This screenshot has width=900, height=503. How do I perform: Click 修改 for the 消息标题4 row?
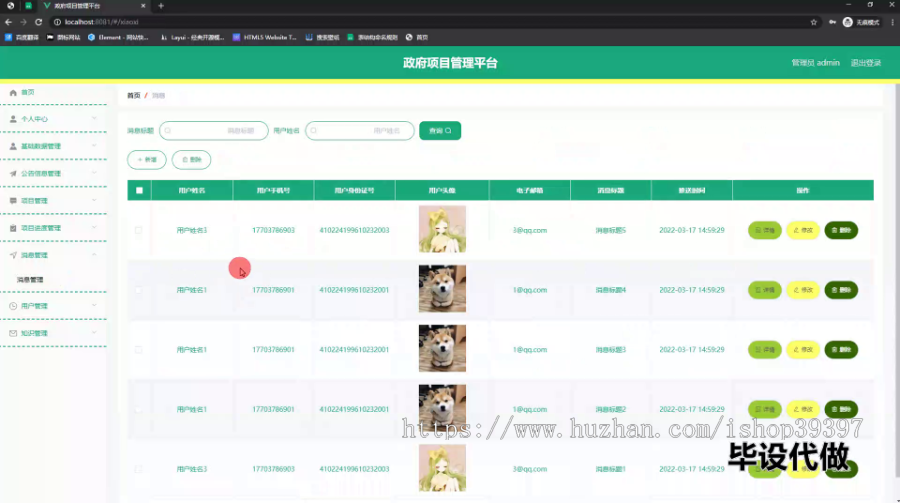803,290
